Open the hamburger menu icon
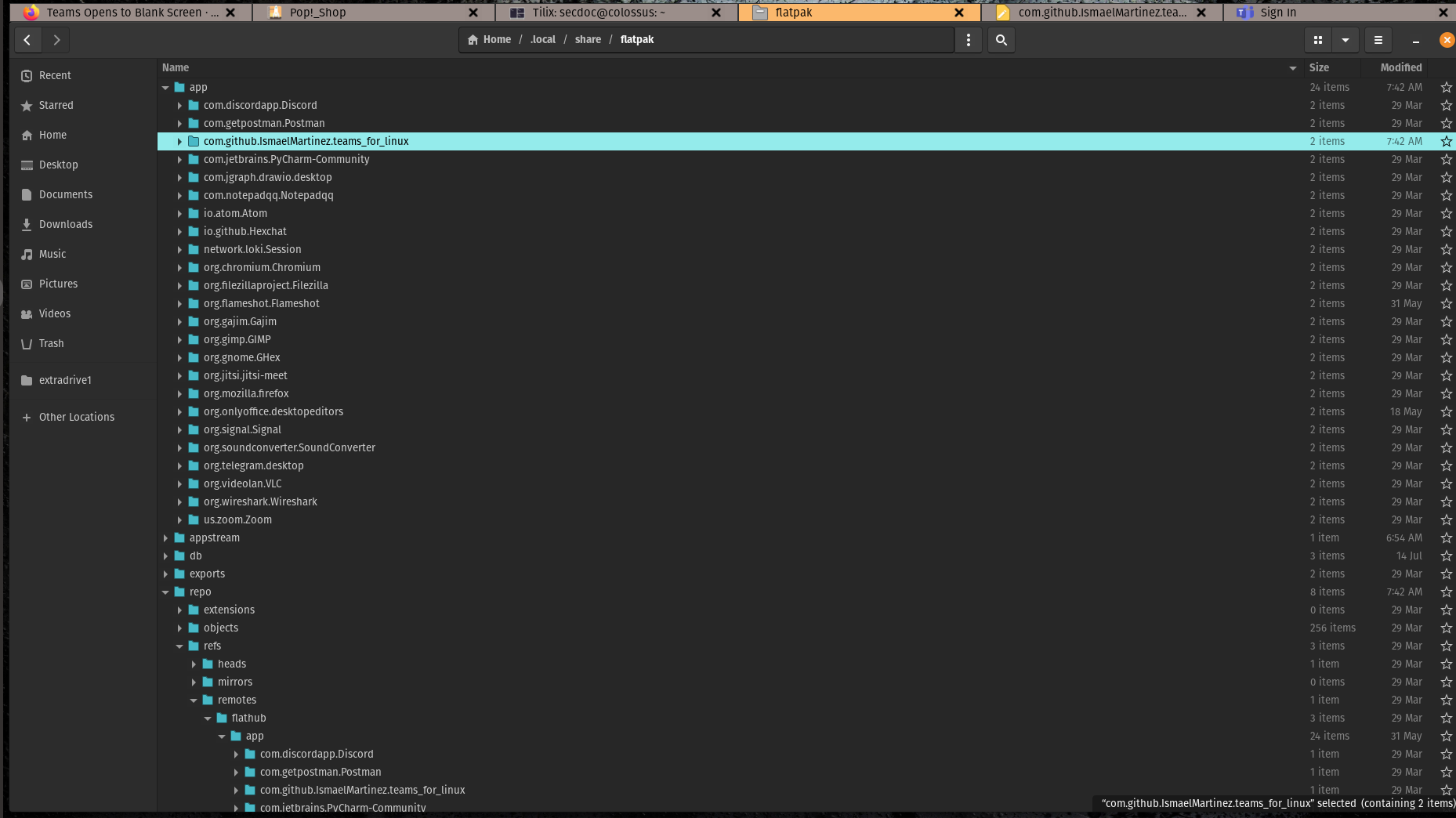 (1378, 40)
